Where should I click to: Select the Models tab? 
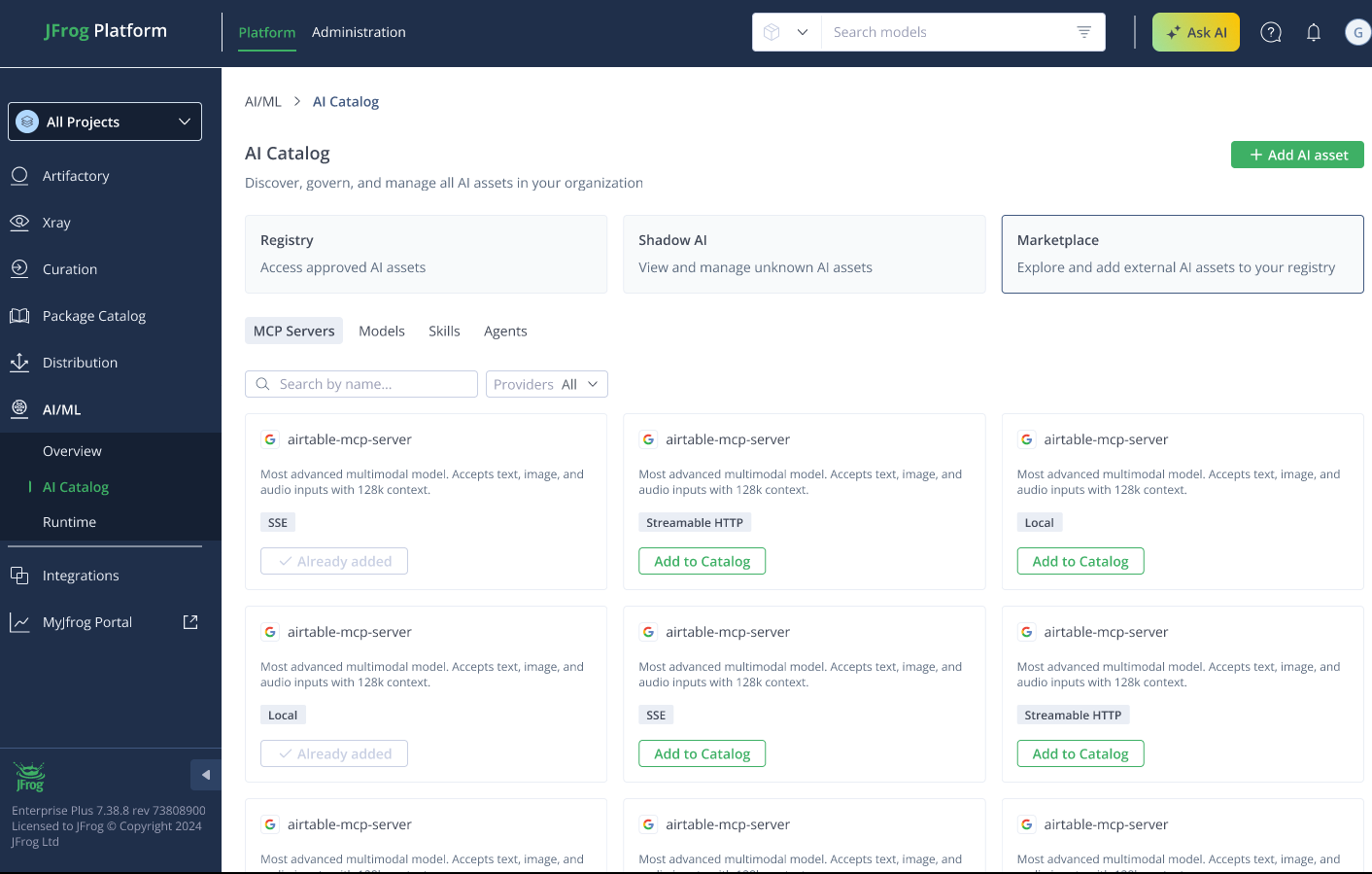coord(382,331)
